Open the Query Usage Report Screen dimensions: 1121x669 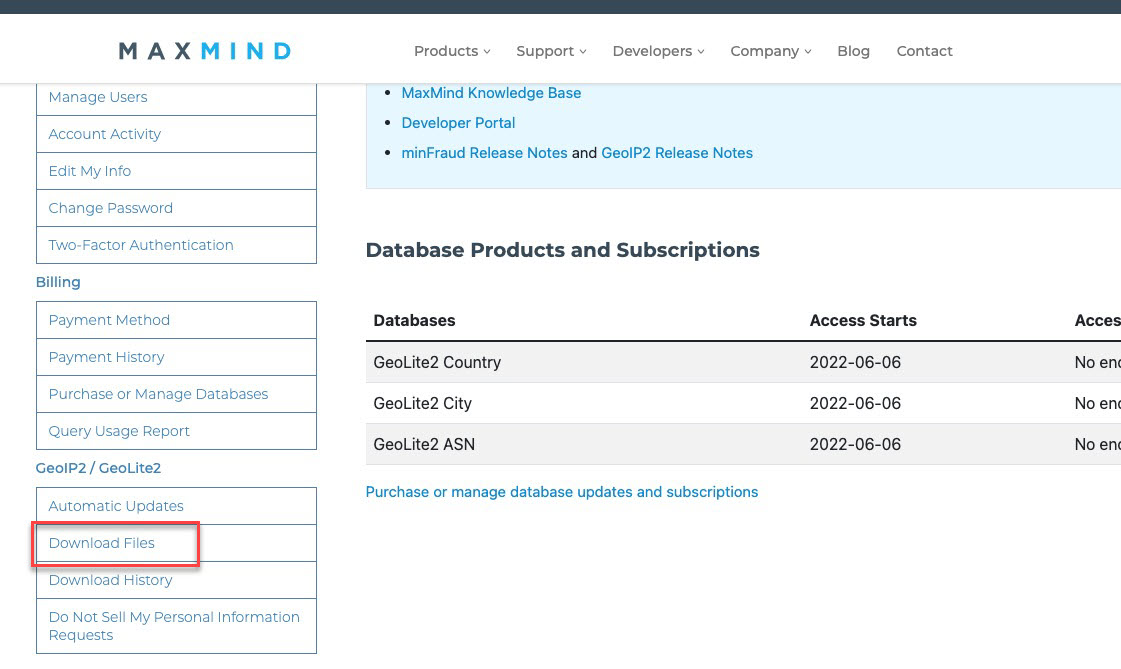click(119, 431)
